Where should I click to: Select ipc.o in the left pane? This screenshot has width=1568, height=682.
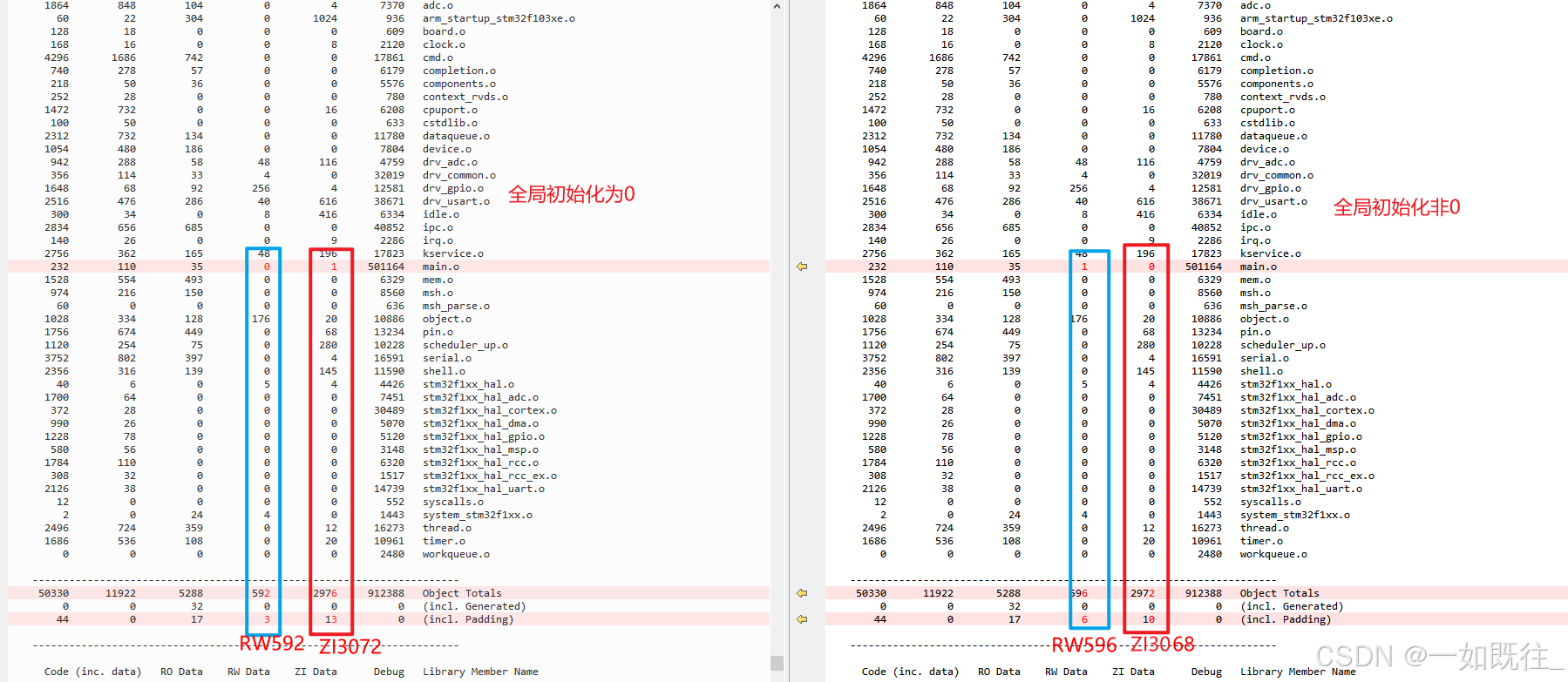[438, 227]
